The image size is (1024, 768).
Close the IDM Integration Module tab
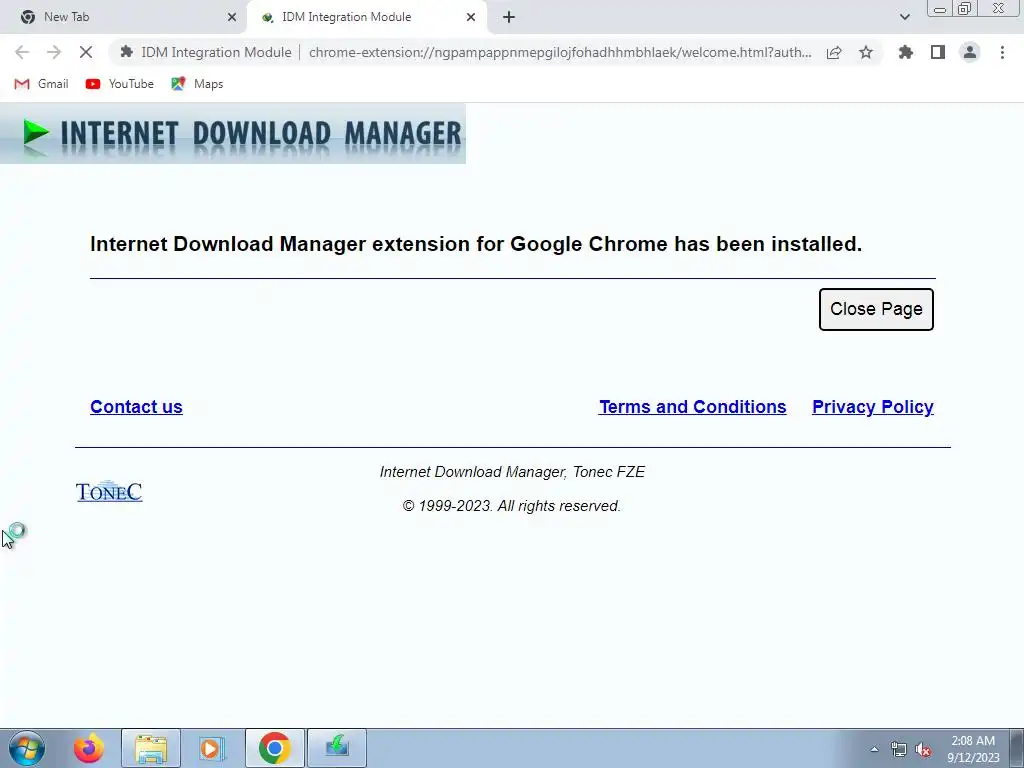click(471, 17)
